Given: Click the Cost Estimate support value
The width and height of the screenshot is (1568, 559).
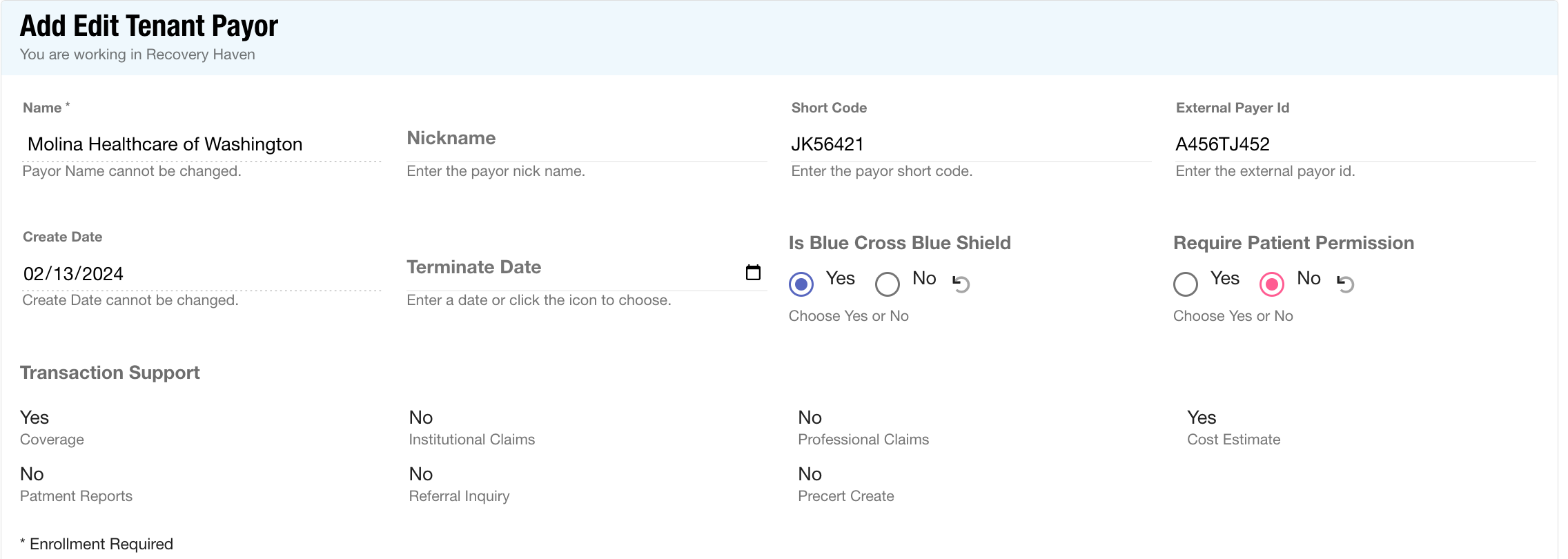Looking at the screenshot, I should pos(1202,418).
